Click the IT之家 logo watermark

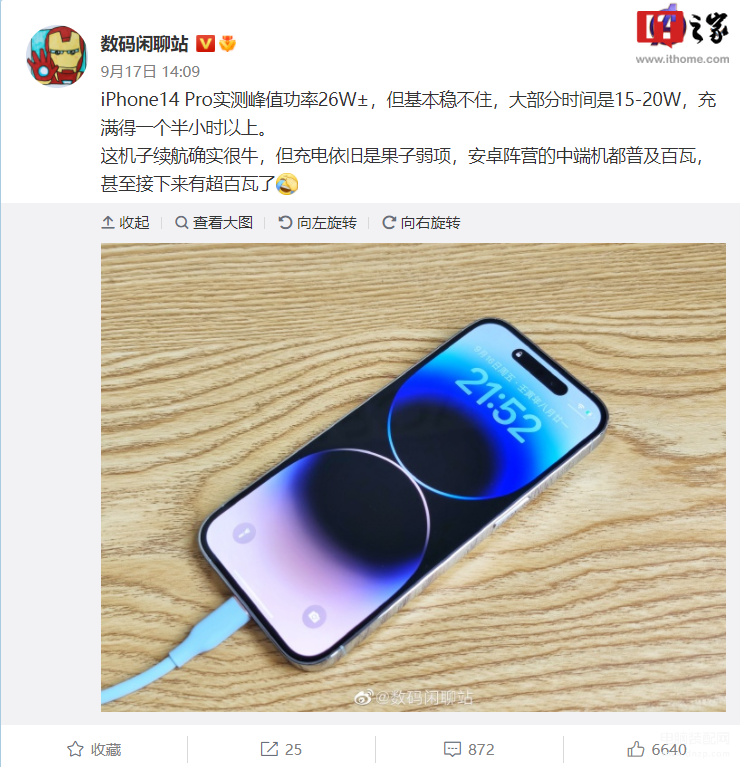click(683, 27)
